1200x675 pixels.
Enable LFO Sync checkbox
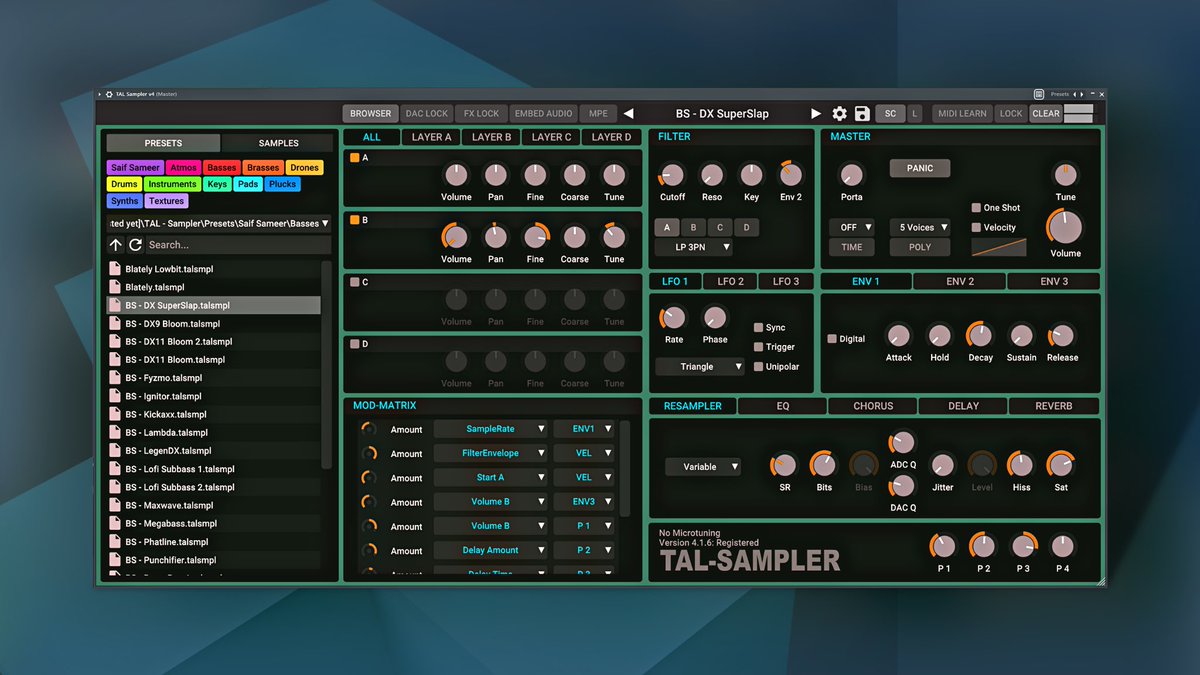[758, 328]
